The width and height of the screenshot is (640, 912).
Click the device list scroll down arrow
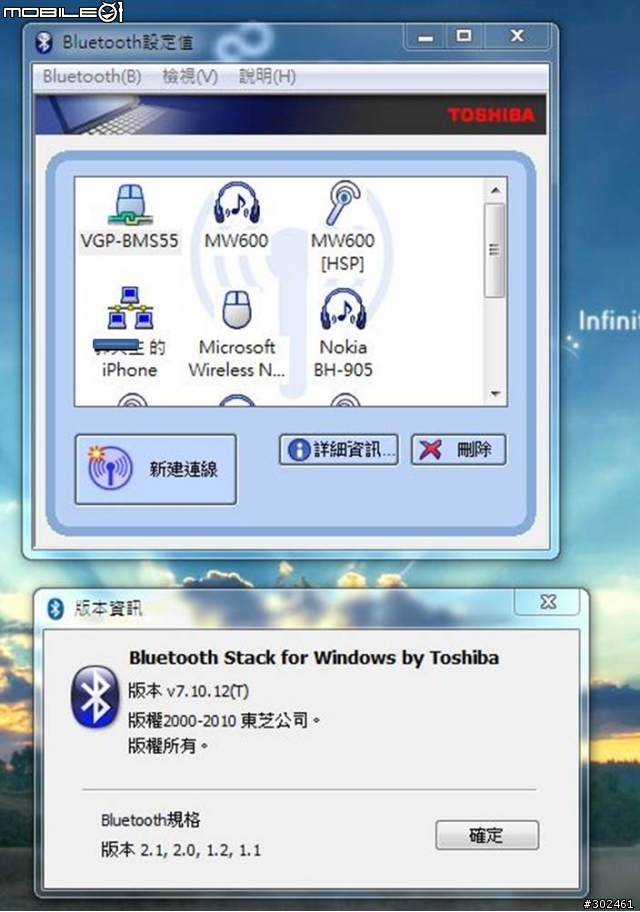click(x=495, y=394)
